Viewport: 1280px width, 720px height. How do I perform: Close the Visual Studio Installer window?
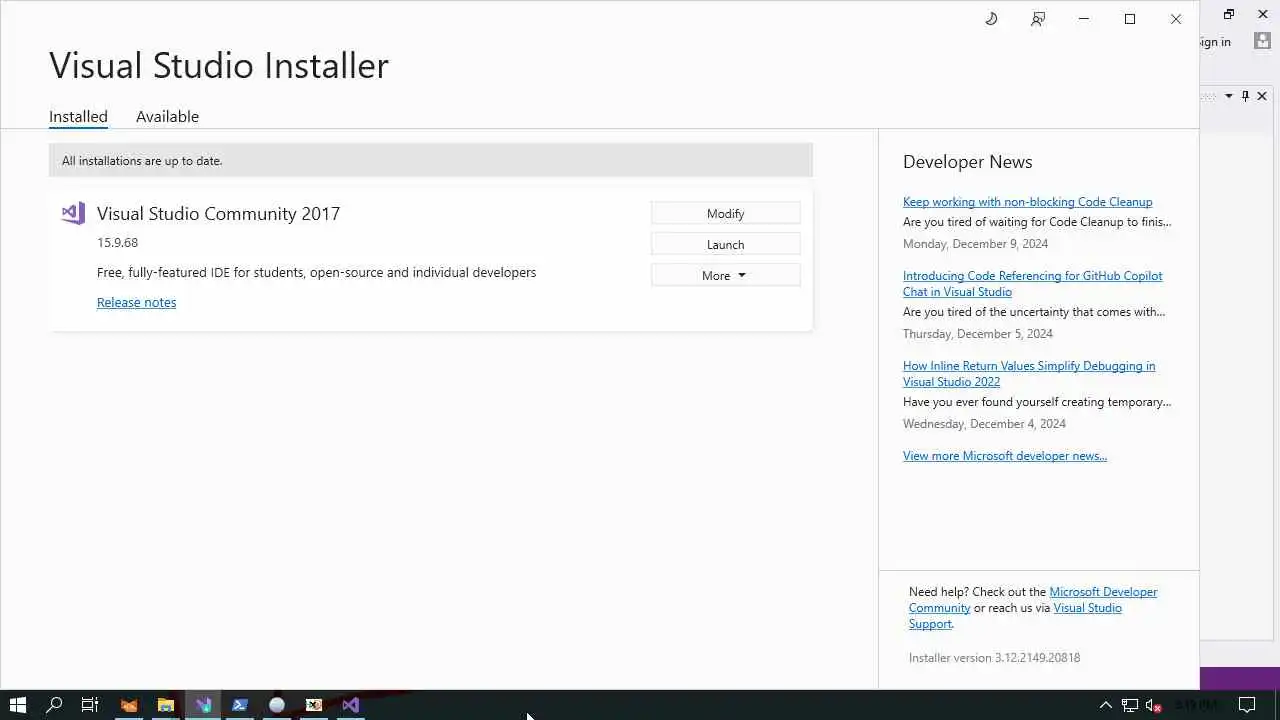[x=1176, y=19]
